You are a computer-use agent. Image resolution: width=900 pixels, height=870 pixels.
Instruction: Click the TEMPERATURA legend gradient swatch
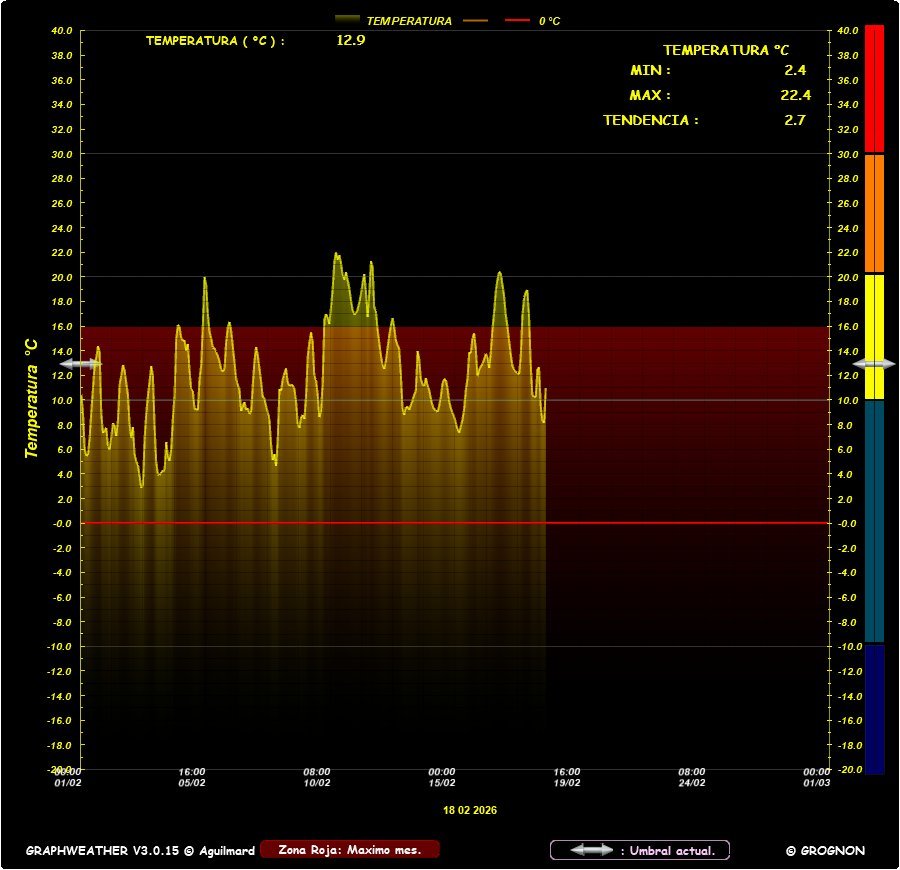coord(347,20)
